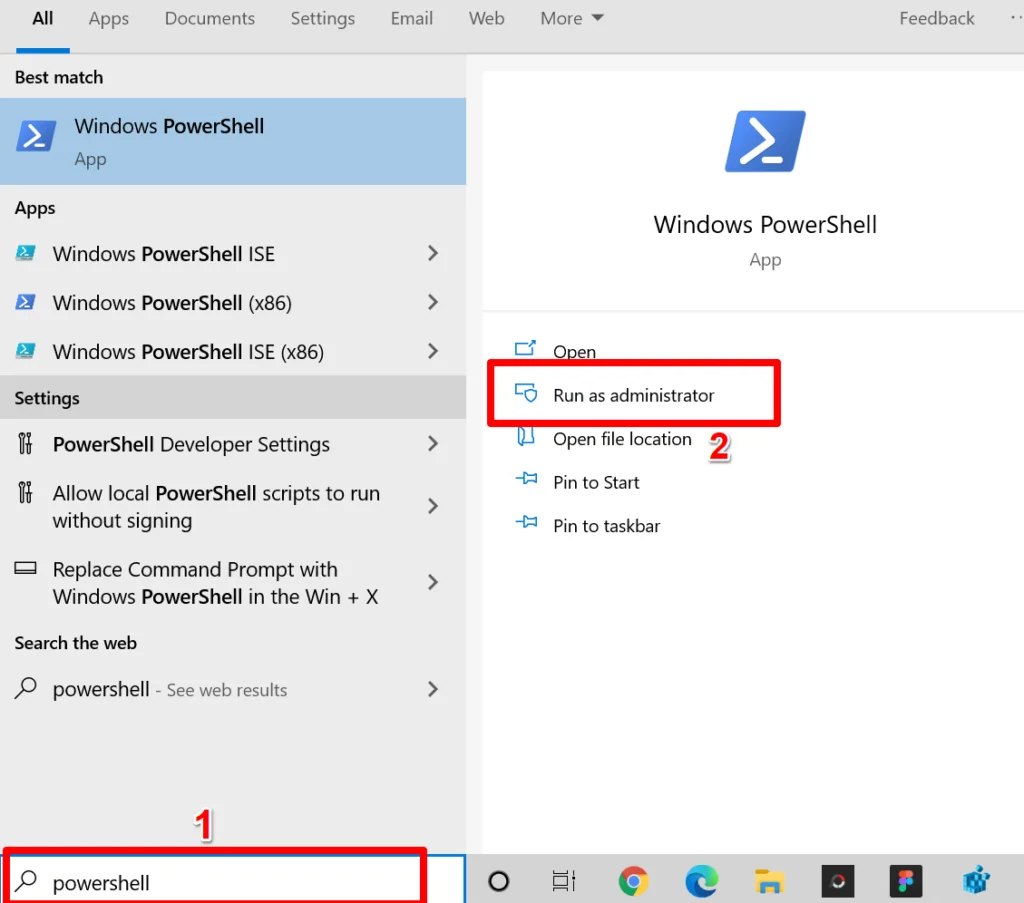Click the Windows PowerShell ISE (x86) icon
The image size is (1024, 903).
pyautogui.click(x=25, y=351)
